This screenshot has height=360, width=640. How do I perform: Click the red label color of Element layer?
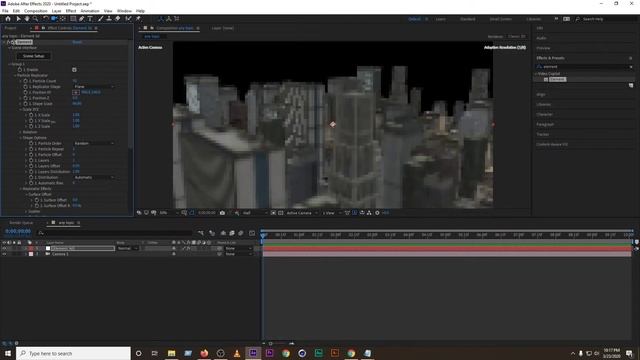[x=31, y=248]
